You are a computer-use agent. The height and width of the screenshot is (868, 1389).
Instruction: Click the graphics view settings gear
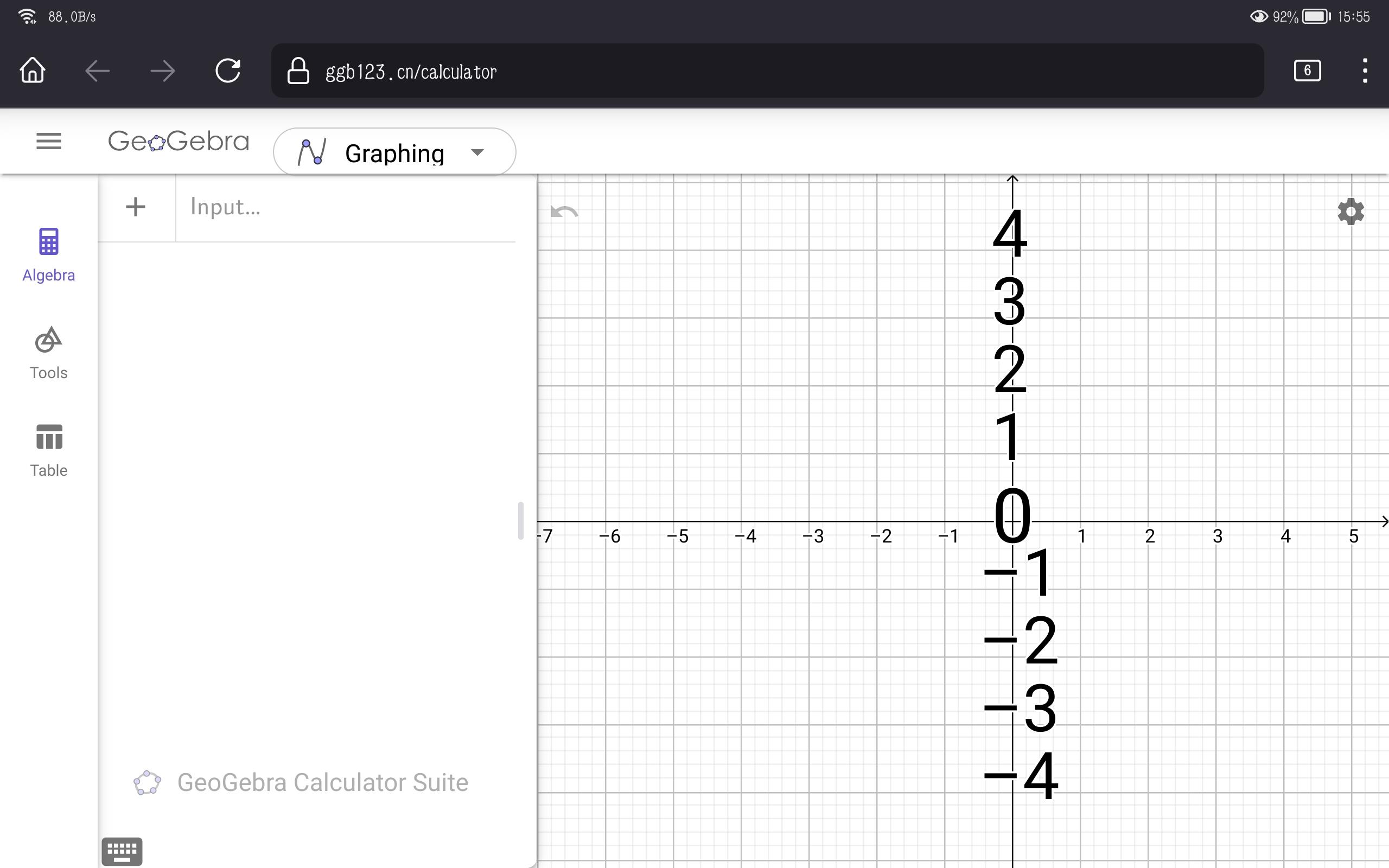pos(1350,212)
